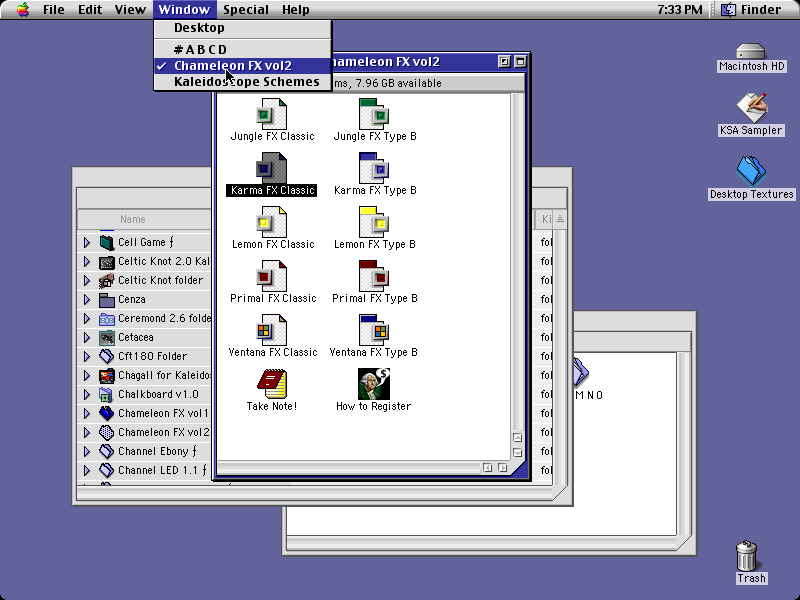Select the Jungle FX Type B icon
800x600 pixels.
point(374,114)
